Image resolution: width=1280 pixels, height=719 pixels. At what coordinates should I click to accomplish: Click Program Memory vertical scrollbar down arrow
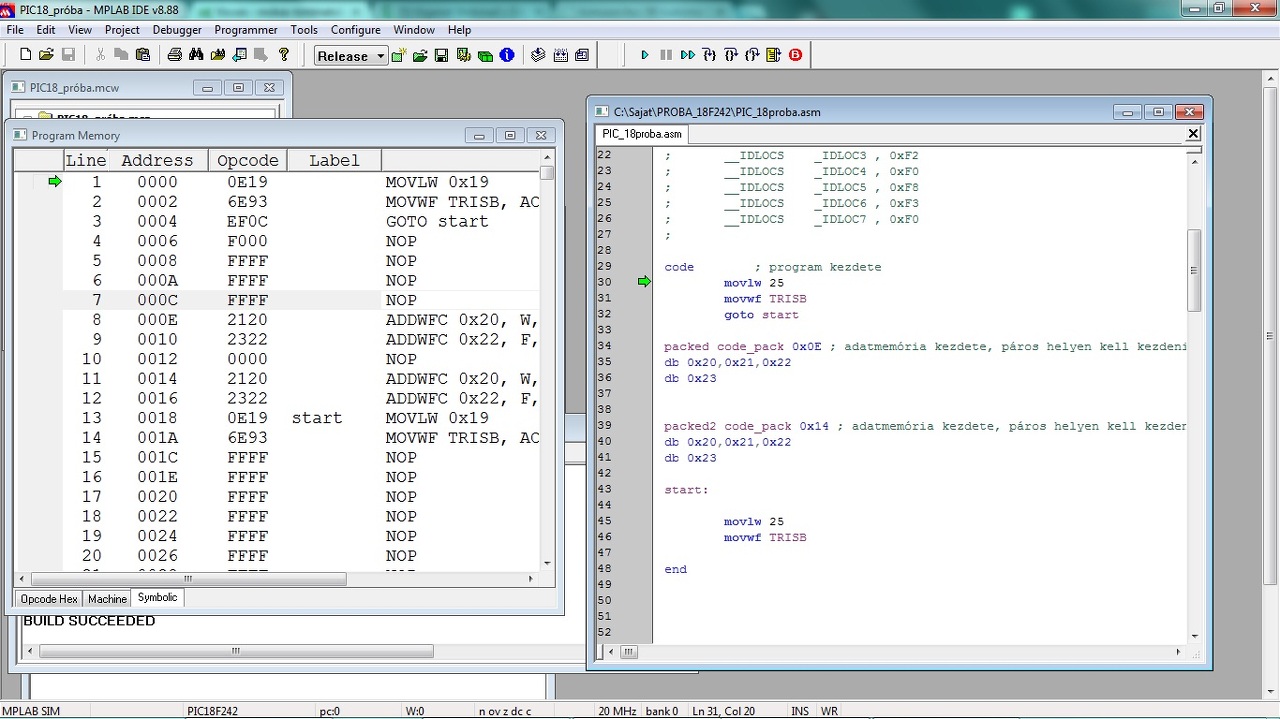(x=547, y=563)
